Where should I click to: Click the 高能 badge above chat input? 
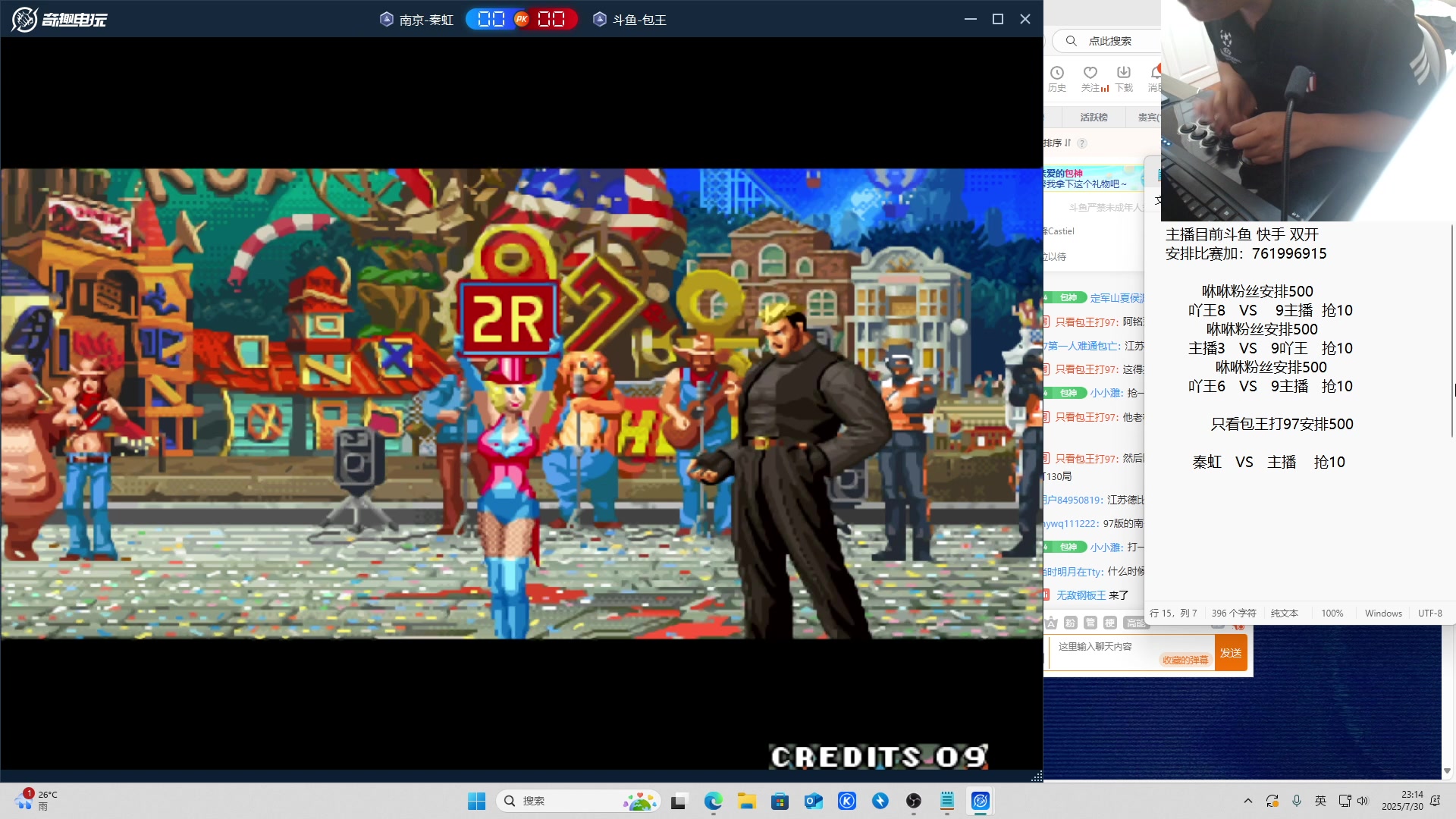click(1136, 623)
